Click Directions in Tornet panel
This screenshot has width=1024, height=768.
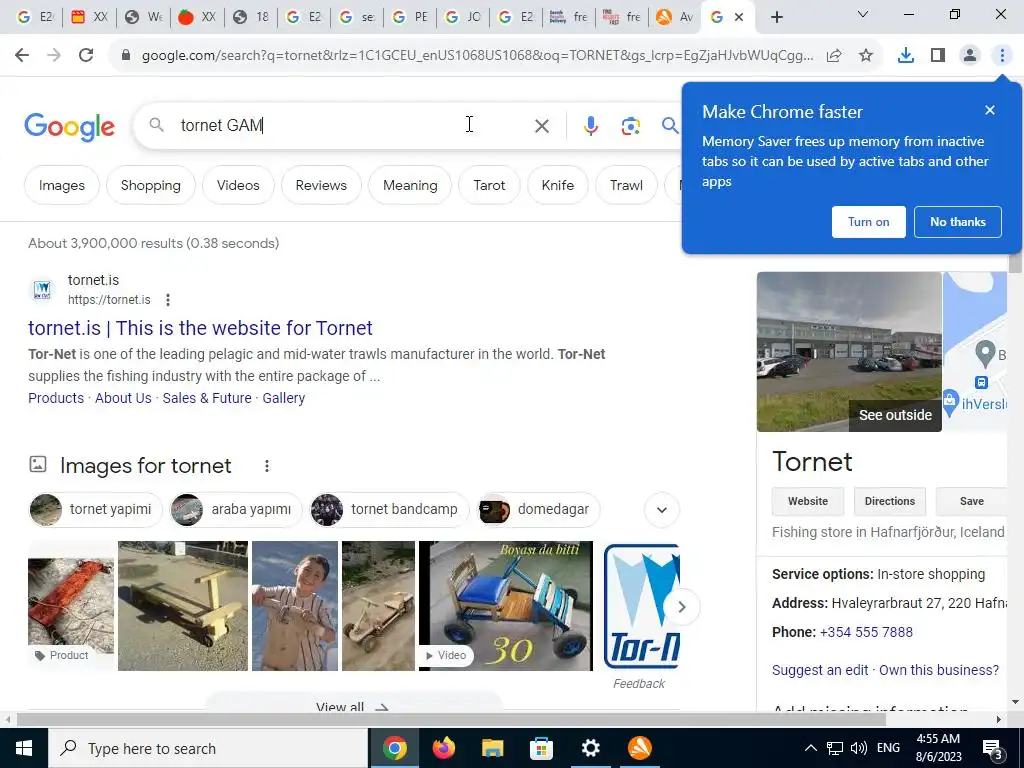pos(889,502)
